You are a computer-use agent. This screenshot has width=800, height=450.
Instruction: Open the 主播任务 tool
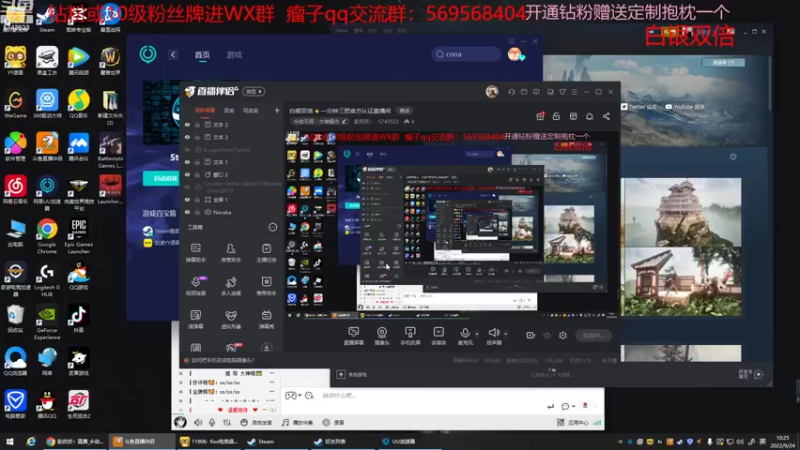pyautogui.click(x=266, y=253)
